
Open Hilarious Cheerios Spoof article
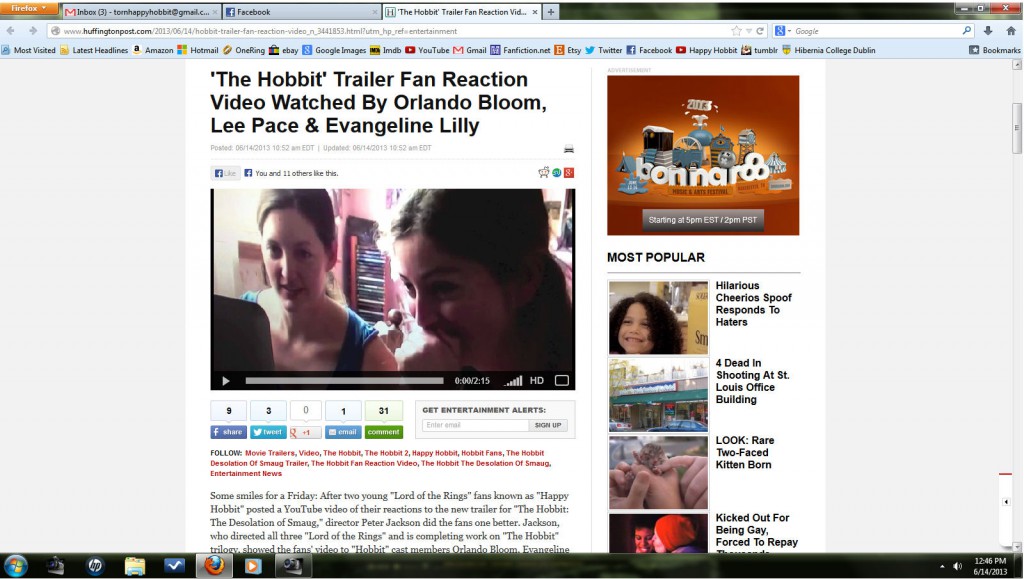coord(753,304)
